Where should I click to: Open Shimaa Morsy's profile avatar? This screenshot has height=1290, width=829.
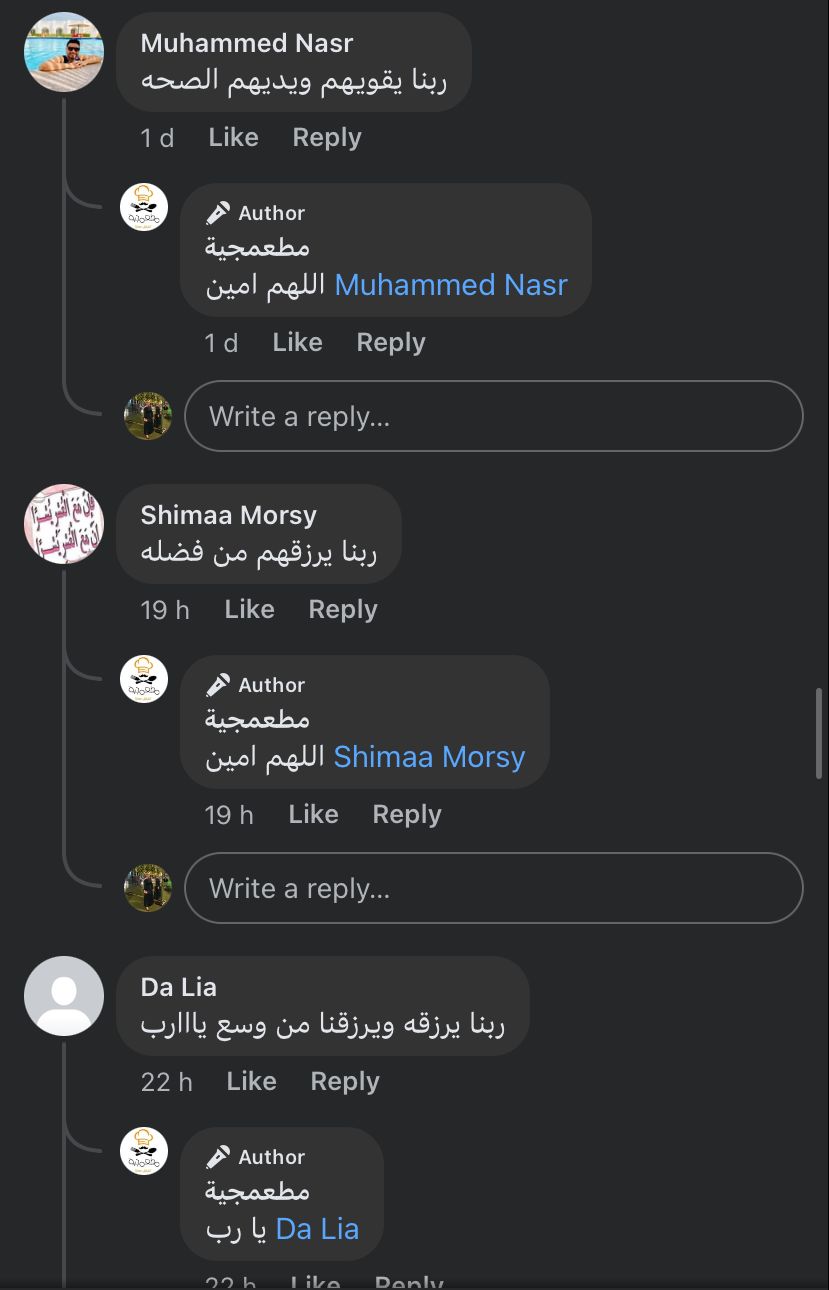coord(64,524)
